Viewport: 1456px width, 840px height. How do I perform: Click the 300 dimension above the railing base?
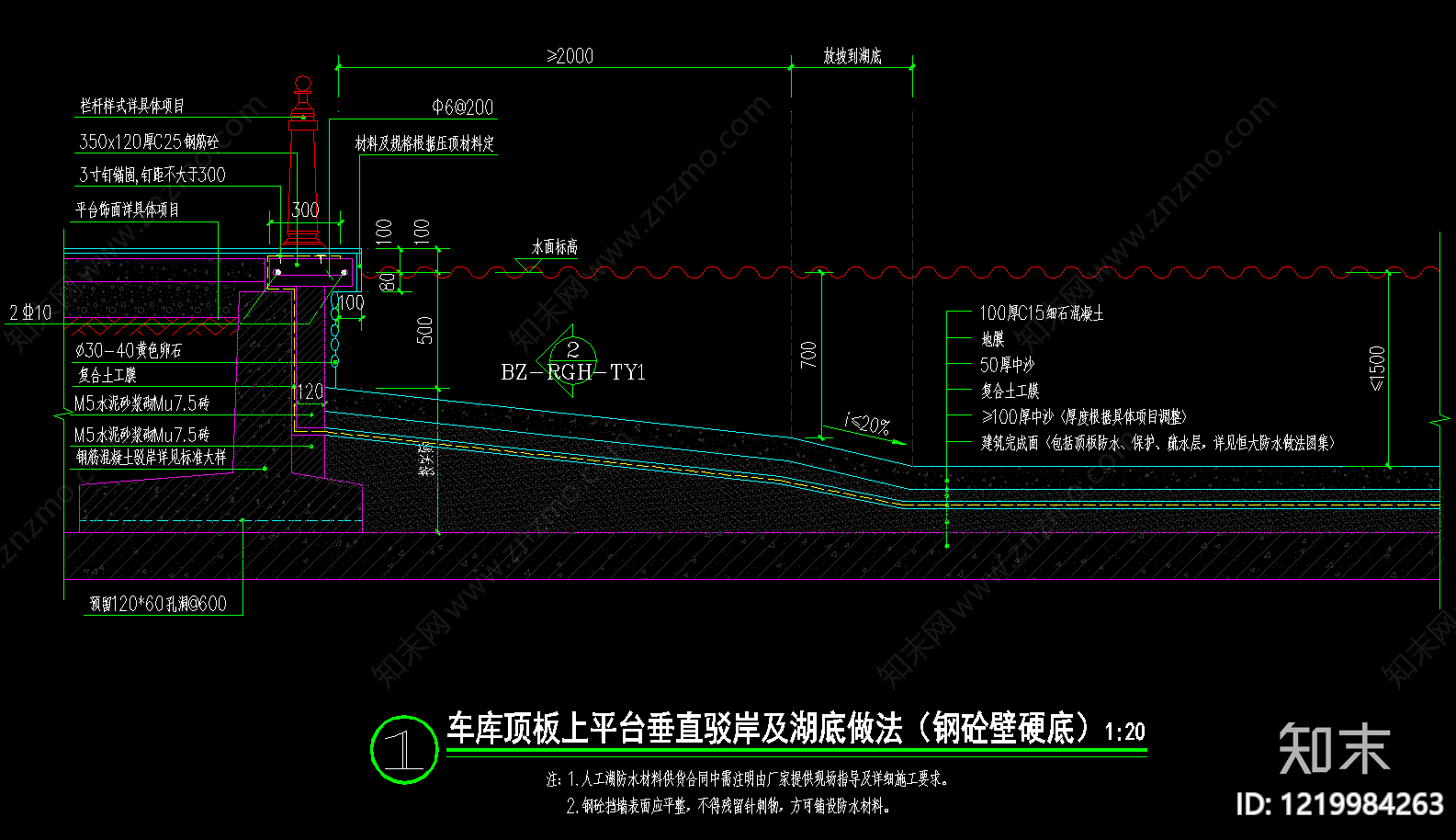point(305,210)
